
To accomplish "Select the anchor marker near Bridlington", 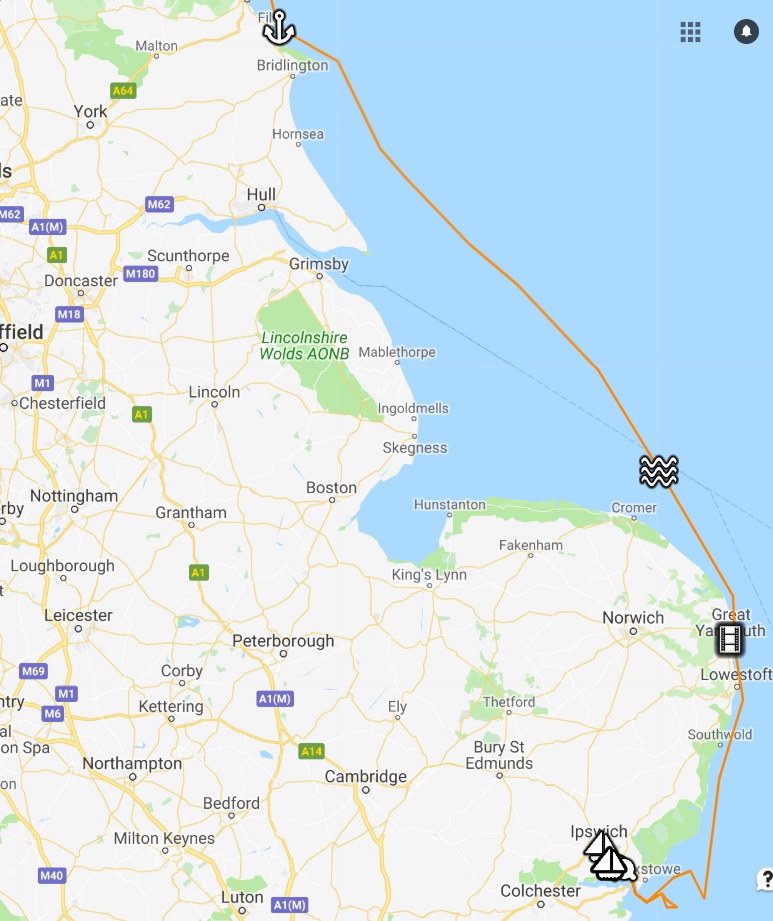I will tap(279, 28).
